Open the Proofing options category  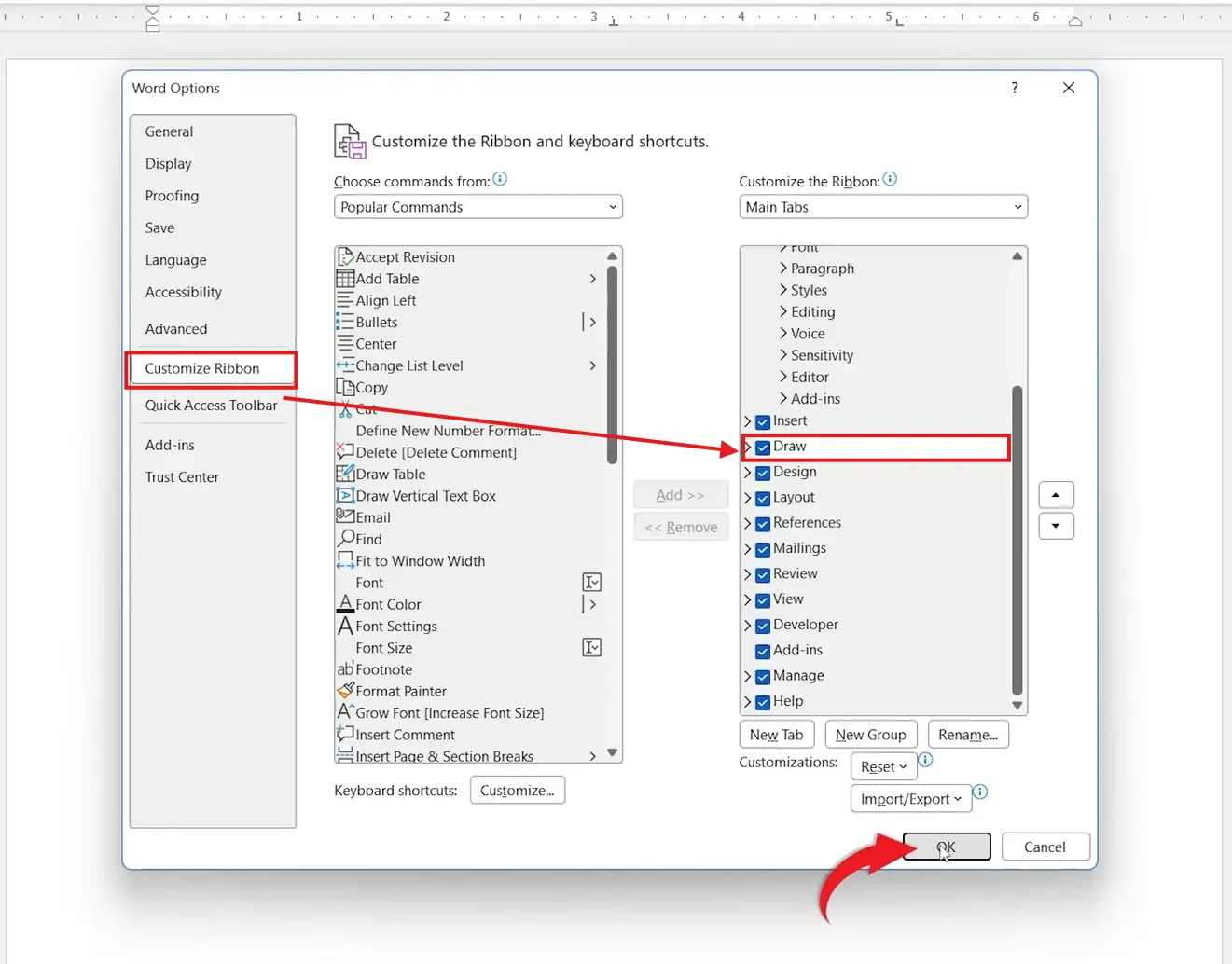coord(172,196)
